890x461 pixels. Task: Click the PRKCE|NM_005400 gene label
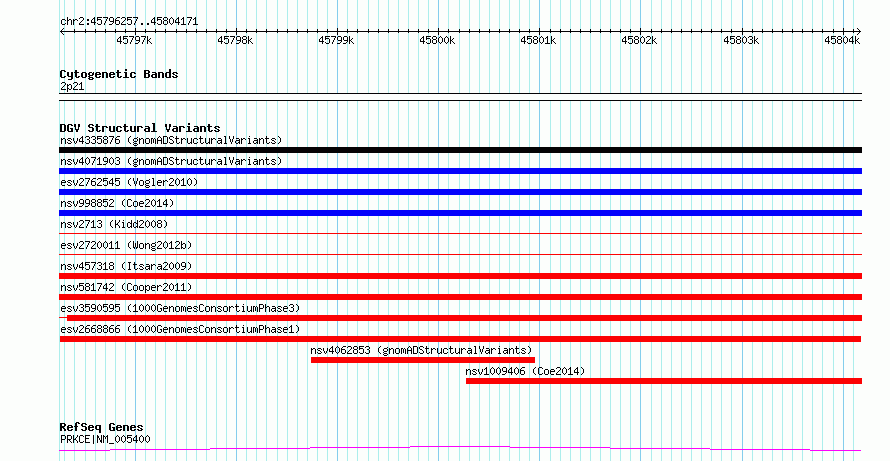pos(105,439)
